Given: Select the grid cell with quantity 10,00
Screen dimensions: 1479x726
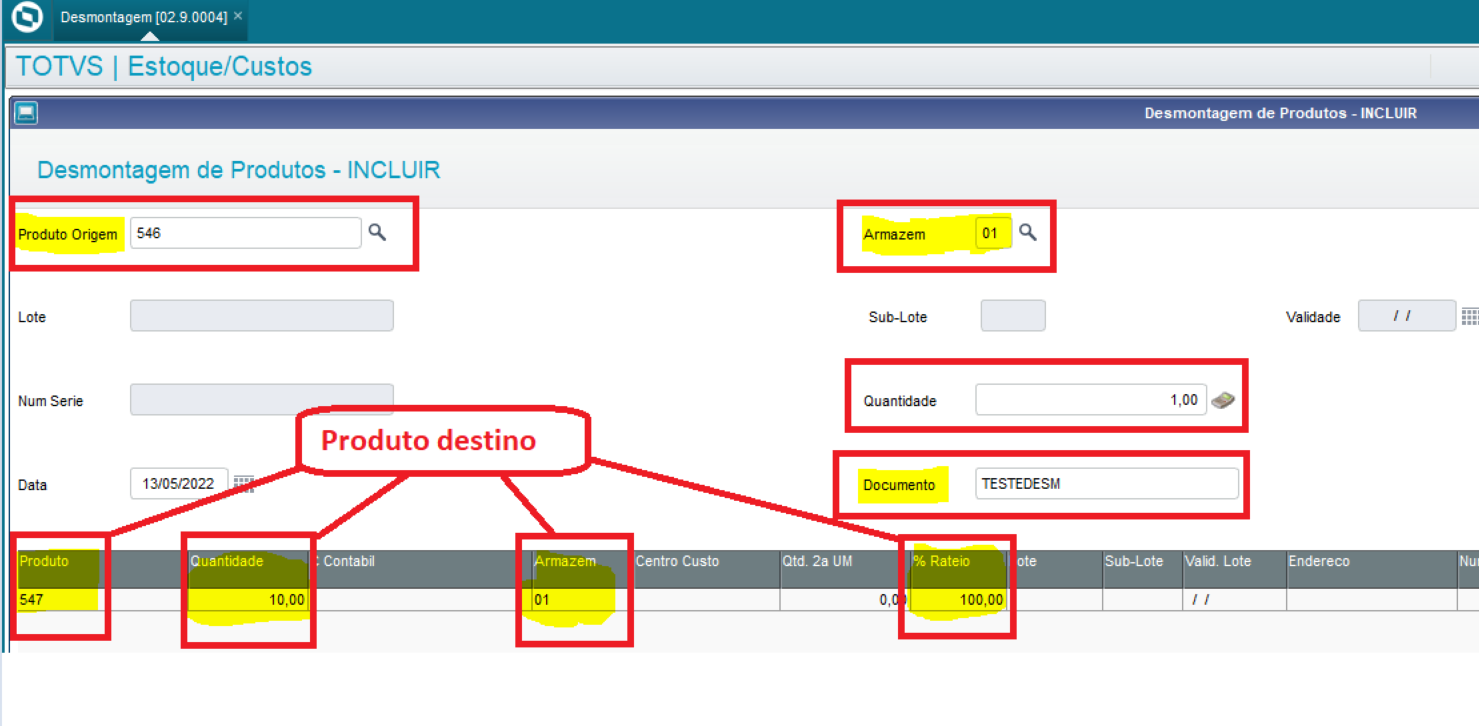Looking at the screenshot, I should [x=247, y=599].
